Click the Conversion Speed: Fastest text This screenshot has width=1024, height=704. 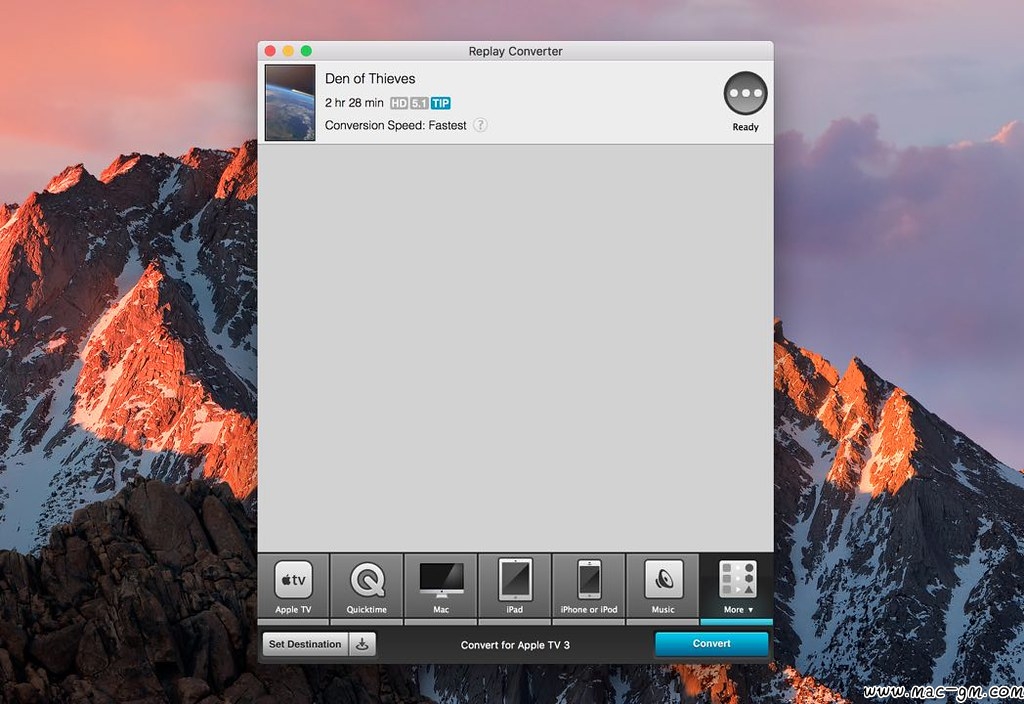(396, 125)
